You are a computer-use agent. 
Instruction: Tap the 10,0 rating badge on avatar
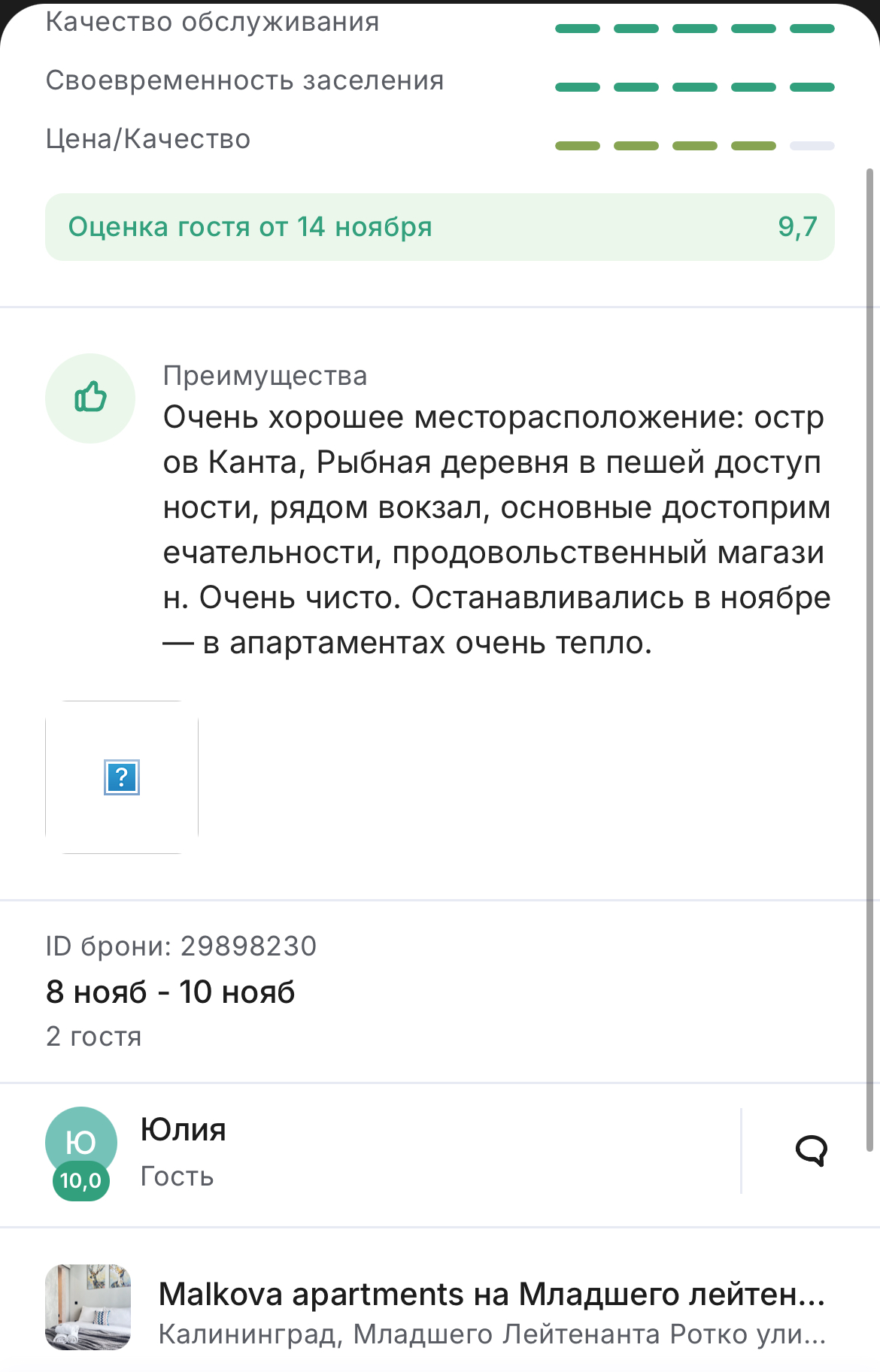coord(81,1180)
